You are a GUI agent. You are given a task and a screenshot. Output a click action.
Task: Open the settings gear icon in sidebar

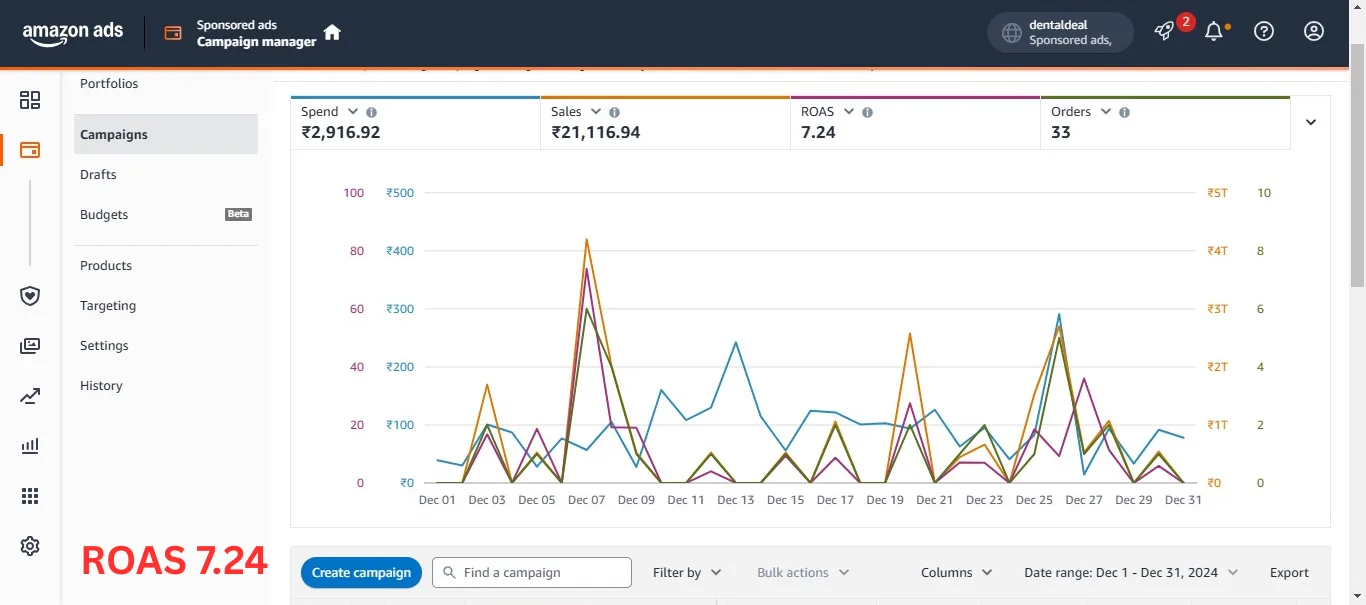pyautogui.click(x=30, y=546)
